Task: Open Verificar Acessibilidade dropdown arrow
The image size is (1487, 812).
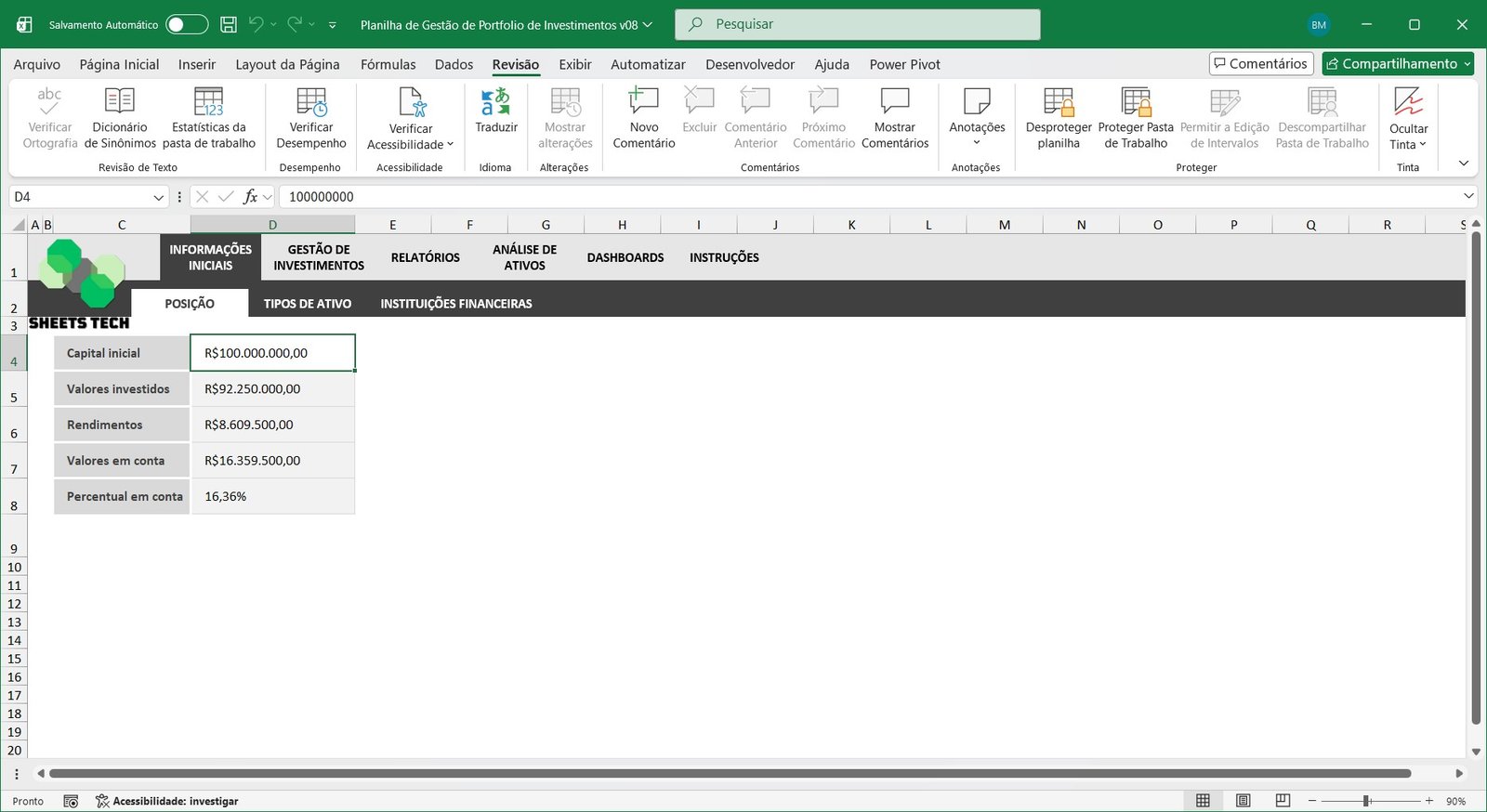Action: click(451, 145)
